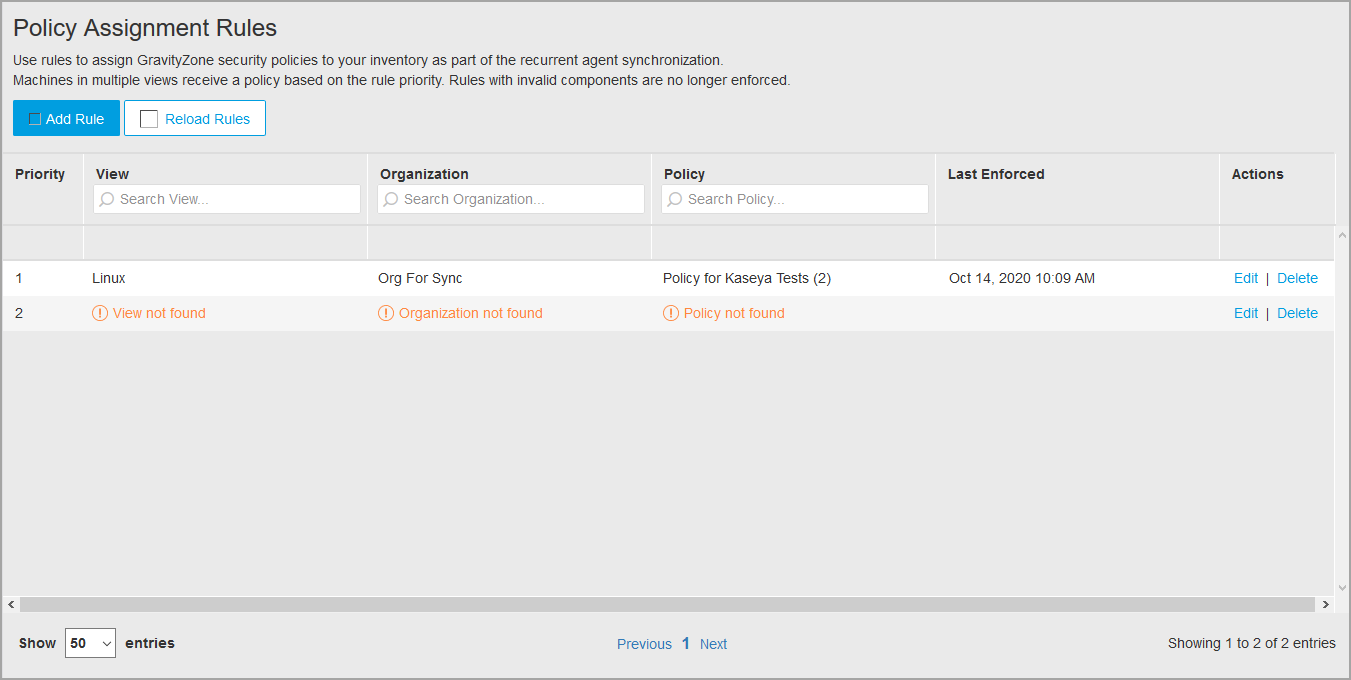Viewport: 1351px width, 680px height.
Task: Click the Add Rule button
Action: 66,118
